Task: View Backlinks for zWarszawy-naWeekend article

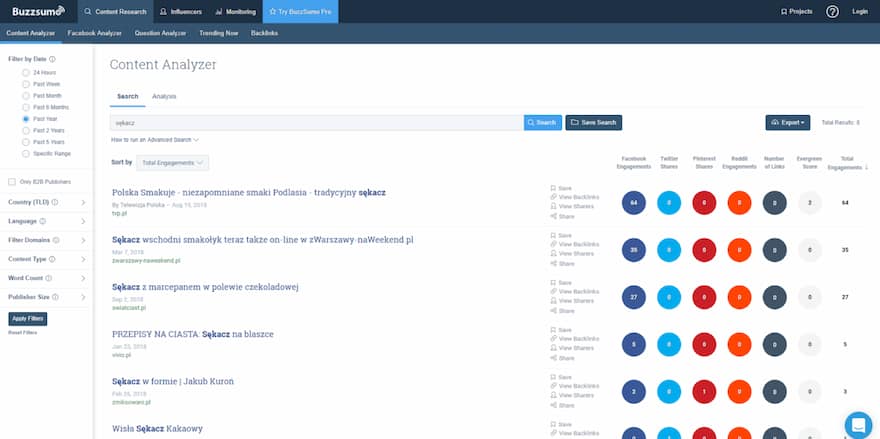Action: pyautogui.click(x=575, y=244)
